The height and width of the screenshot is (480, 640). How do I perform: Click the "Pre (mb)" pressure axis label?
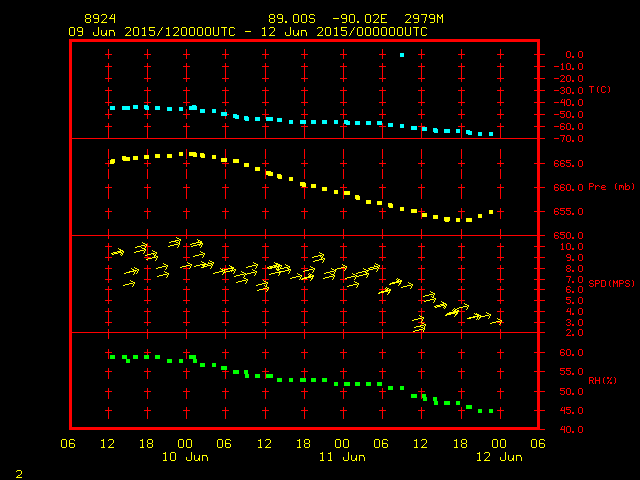[x=611, y=187]
